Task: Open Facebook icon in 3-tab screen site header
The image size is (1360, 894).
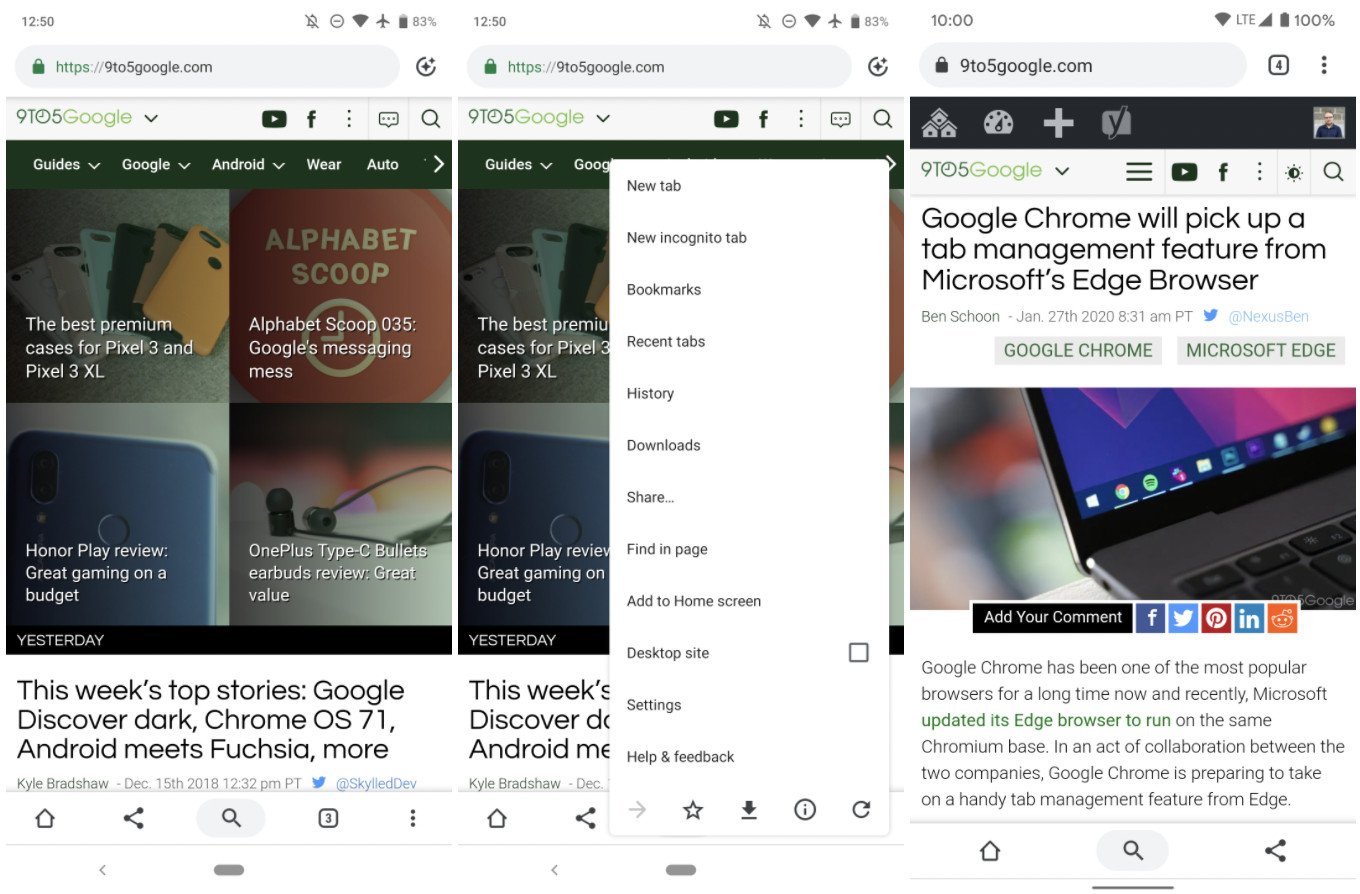Action: [311, 119]
